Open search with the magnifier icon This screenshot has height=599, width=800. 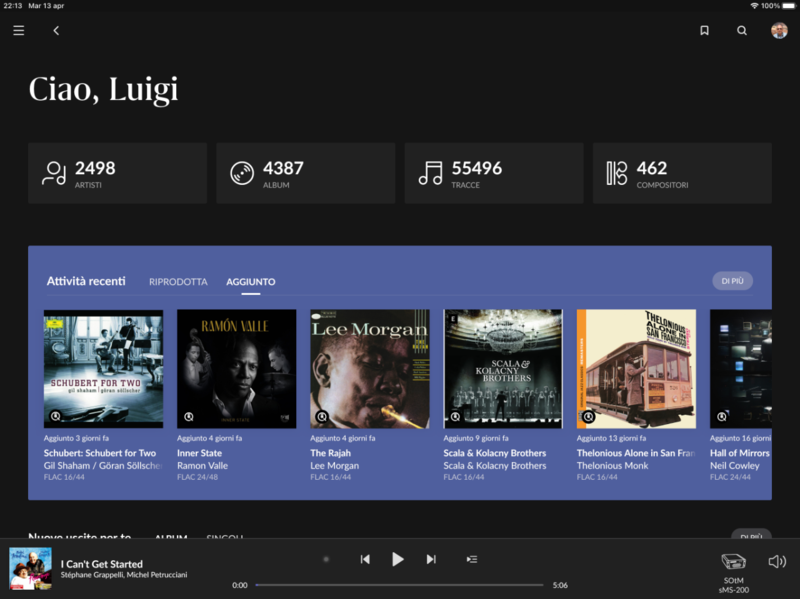(x=742, y=31)
